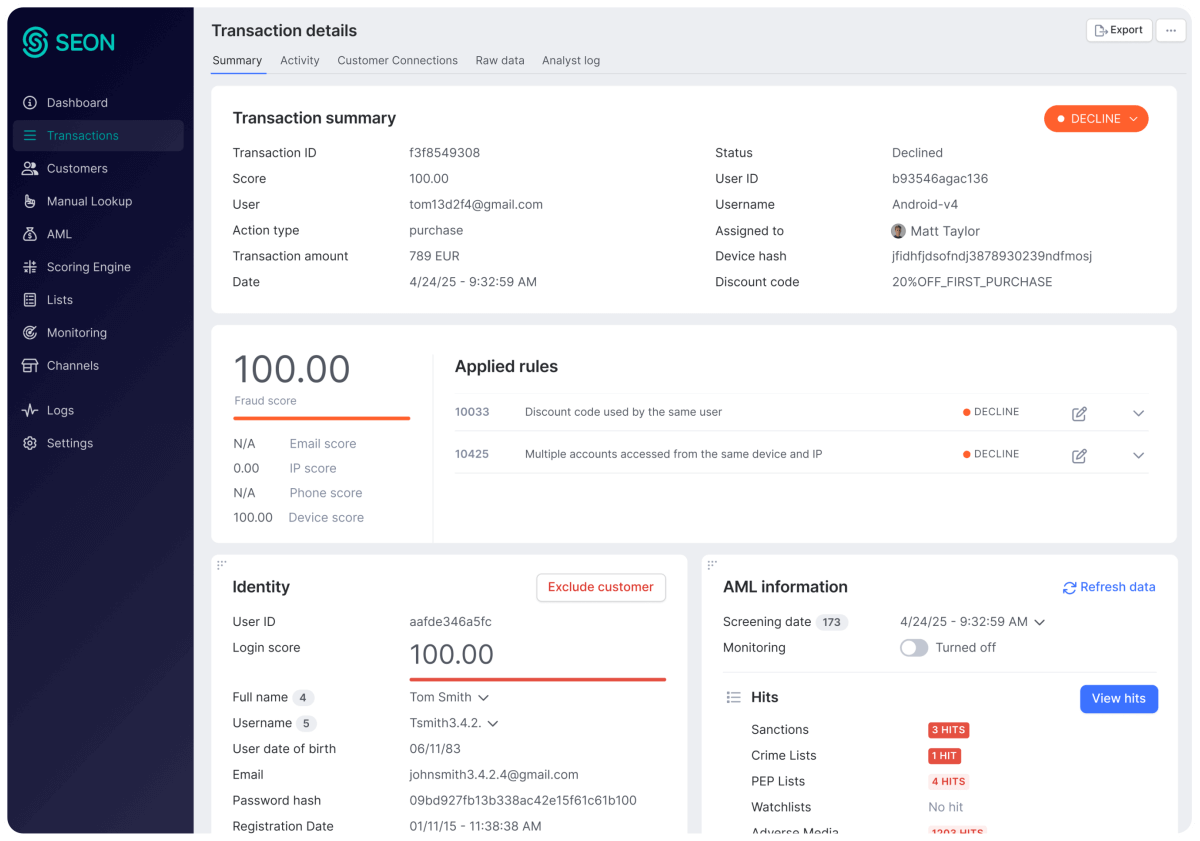Click the Refresh data link
The width and height of the screenshot is (1200, 841).
coord(1108,588)
